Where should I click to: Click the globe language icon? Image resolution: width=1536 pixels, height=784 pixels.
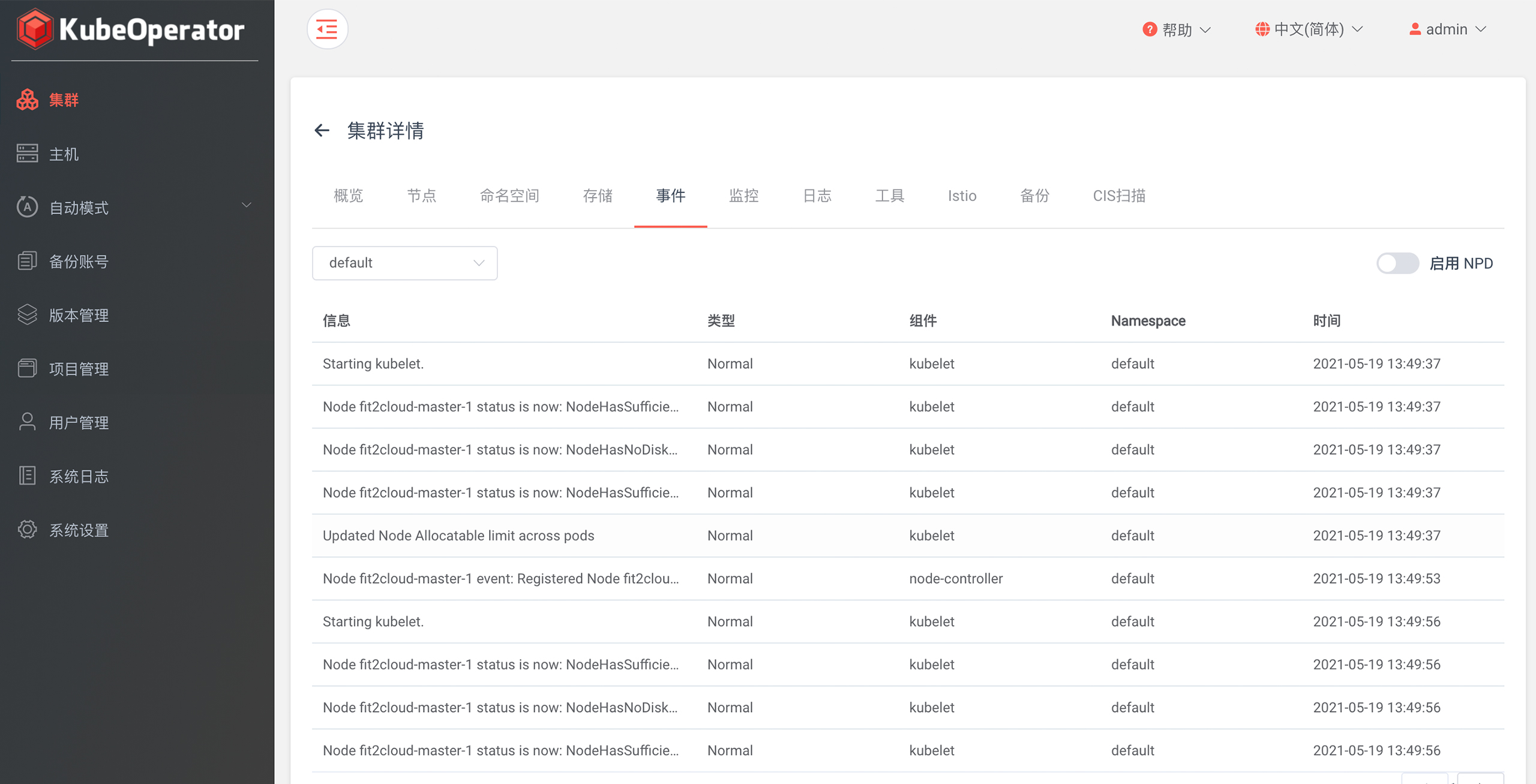tap(1262, 29)
